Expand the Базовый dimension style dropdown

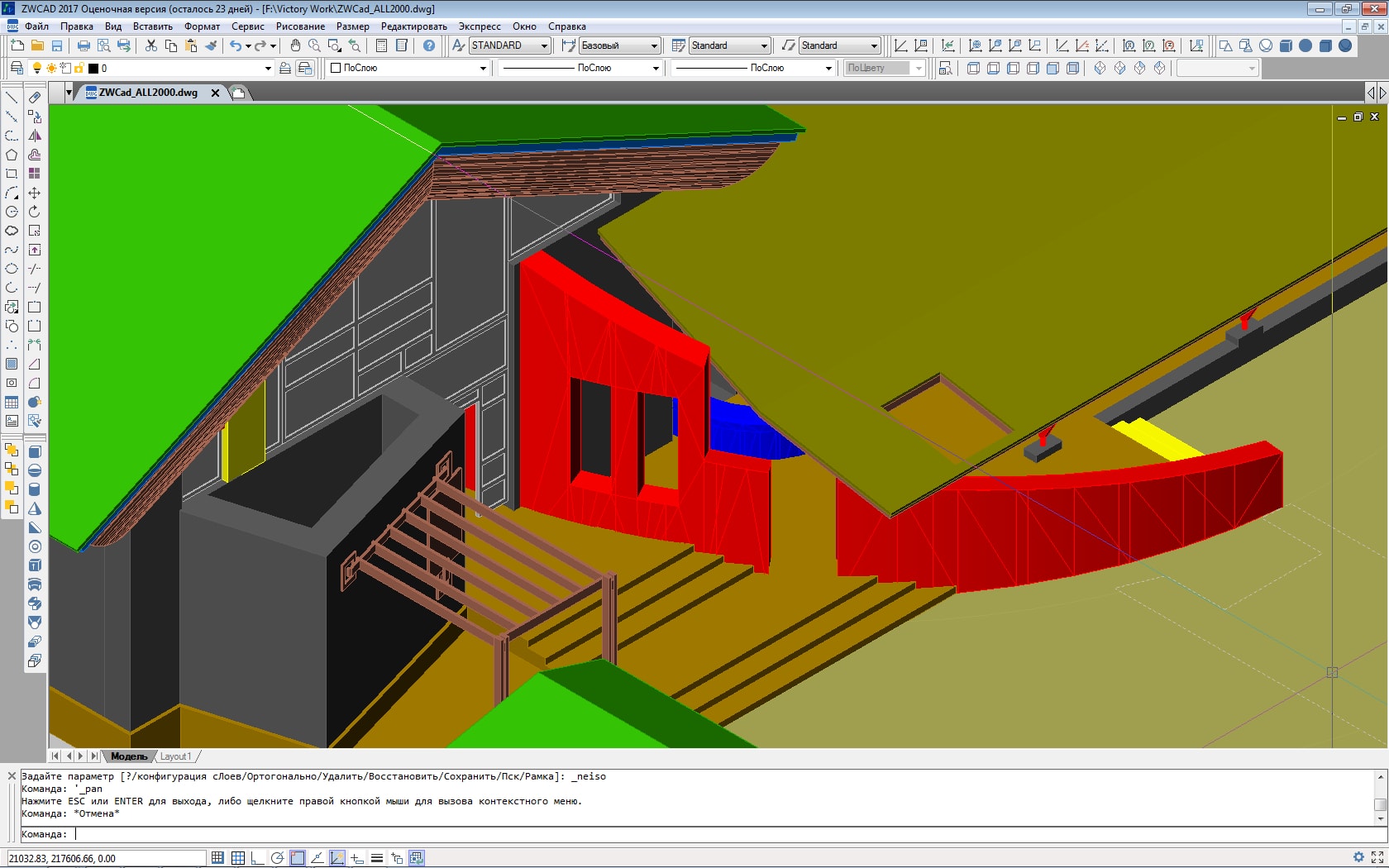tap(620, 45)
